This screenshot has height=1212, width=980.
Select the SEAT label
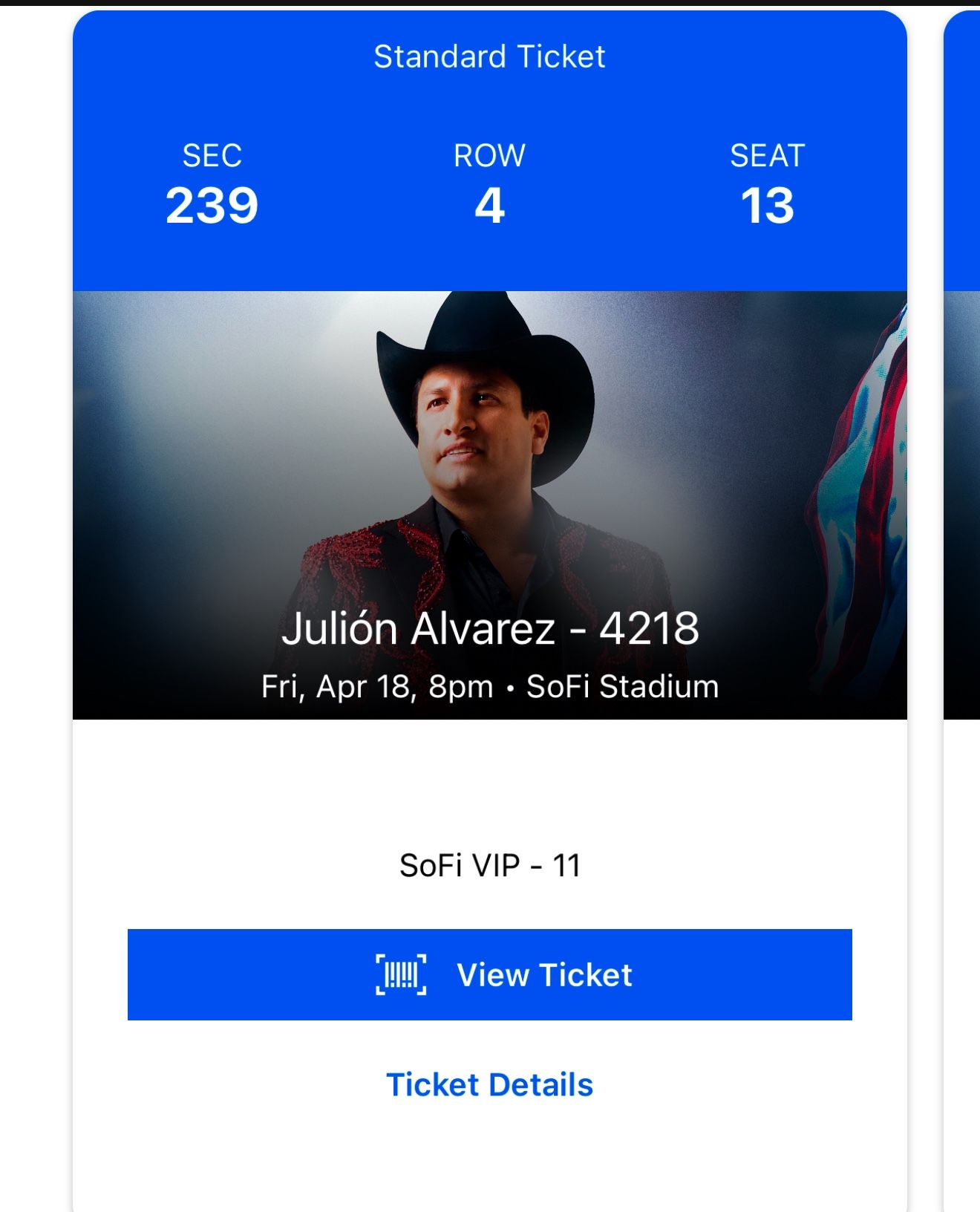tap(768, 156)
